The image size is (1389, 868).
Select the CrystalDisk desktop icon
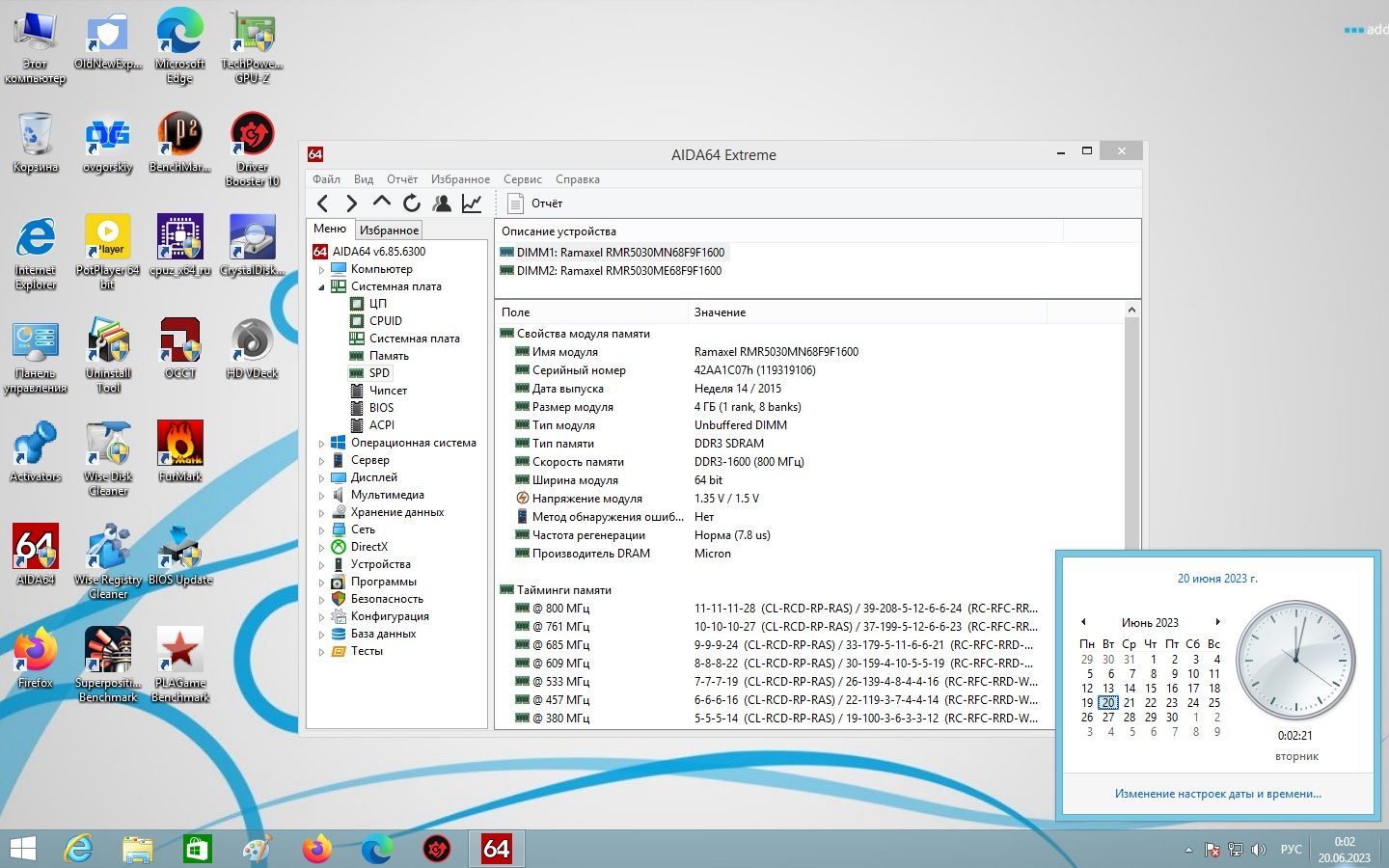(252, 246)
